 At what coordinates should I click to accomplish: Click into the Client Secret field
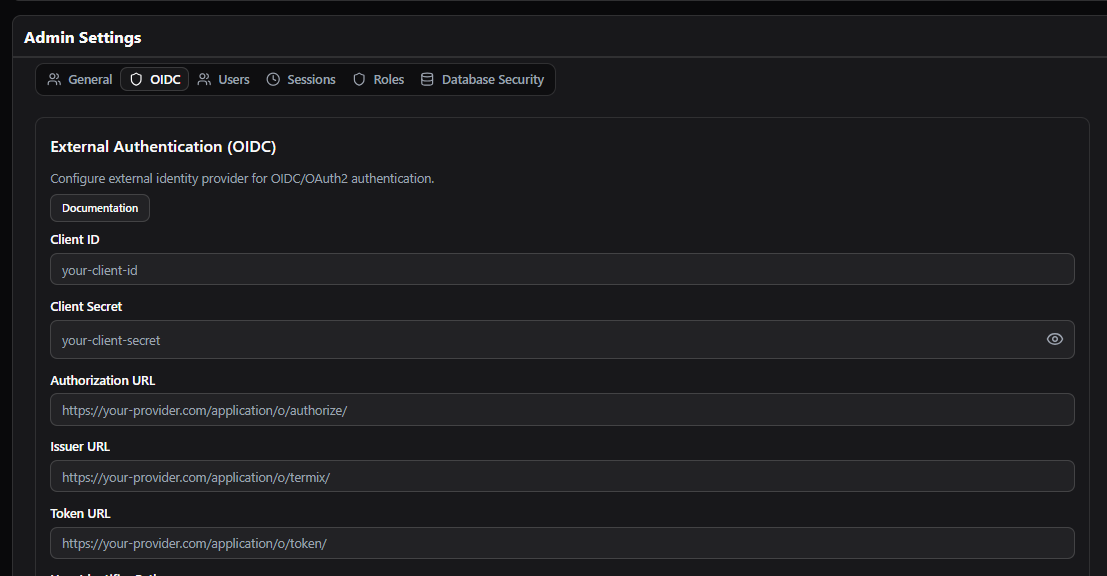540,340
